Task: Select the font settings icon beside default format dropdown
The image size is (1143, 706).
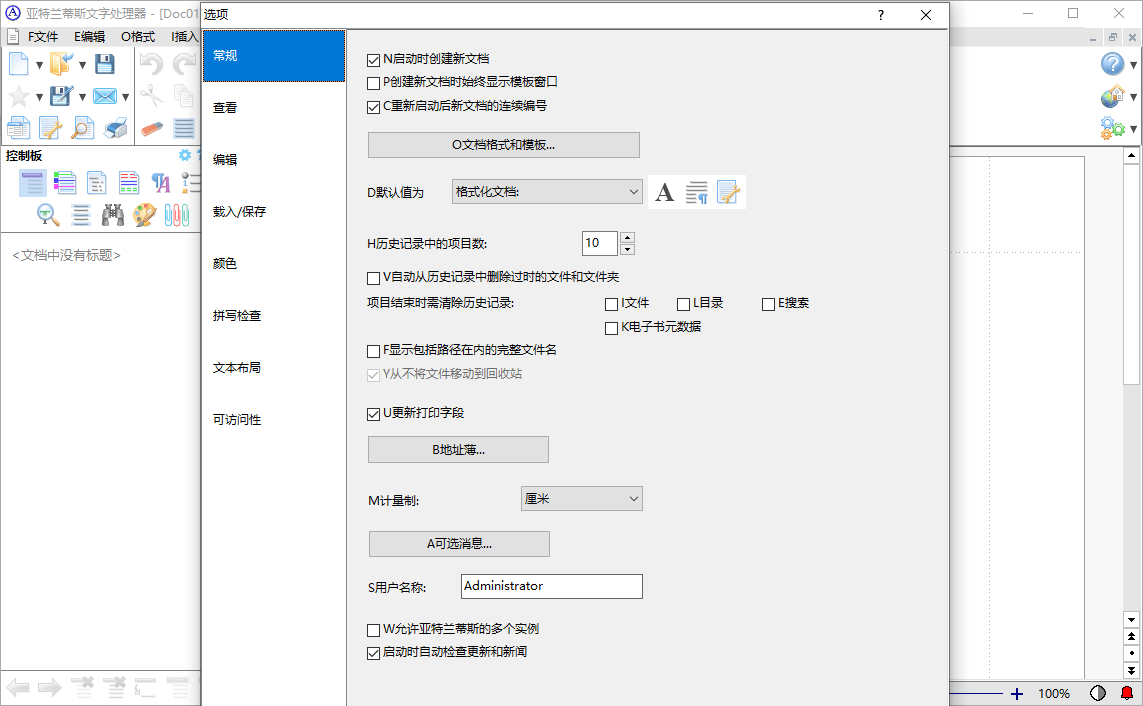Action: [x=664, y=192]
